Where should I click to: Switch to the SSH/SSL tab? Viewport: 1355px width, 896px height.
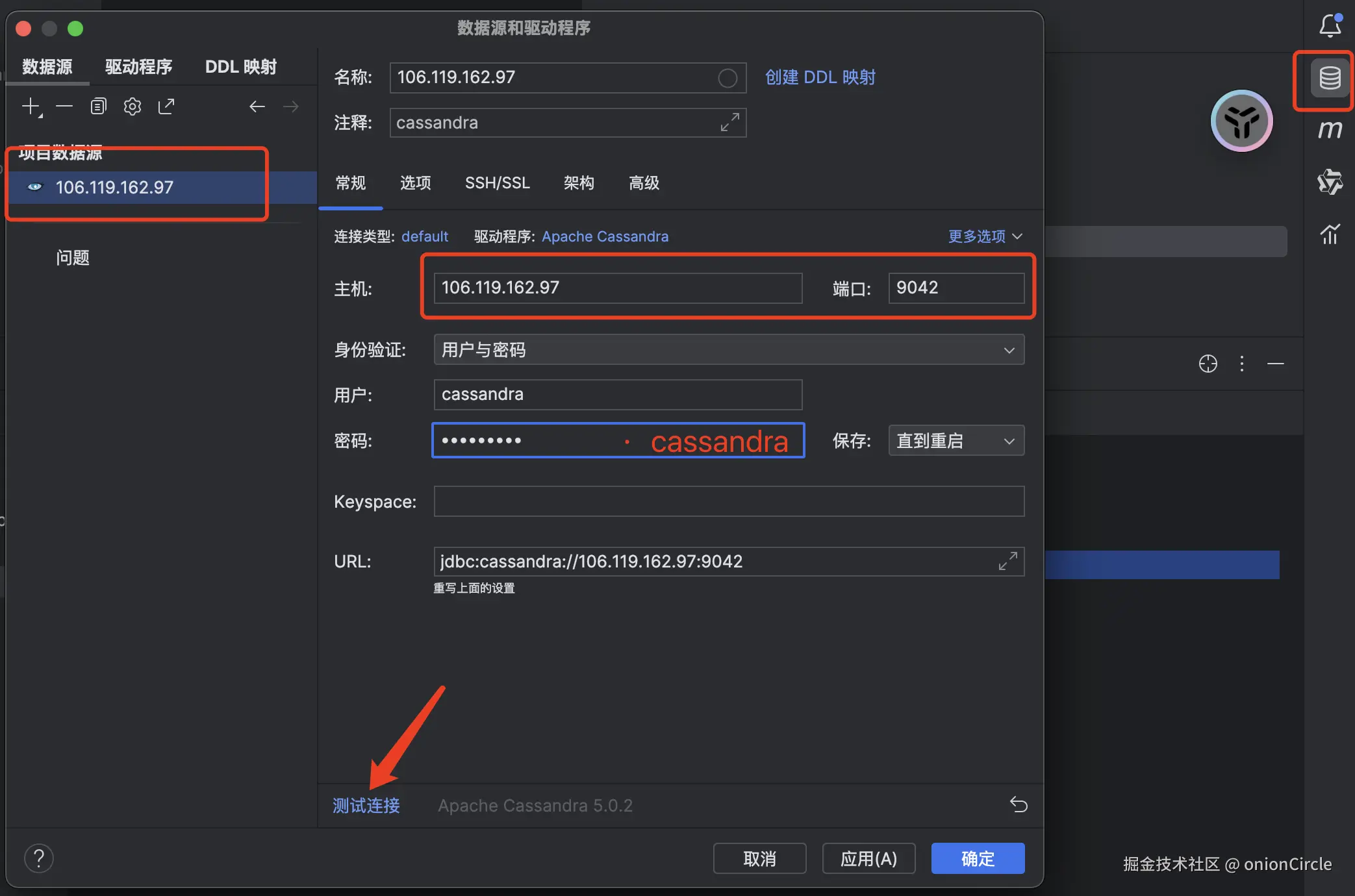pos(497,183)
